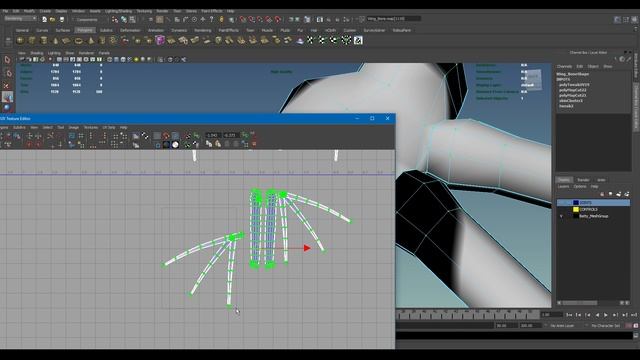Click the Open Scene folder icon
This screenshot has height=360, width=640.
point(53,19)
